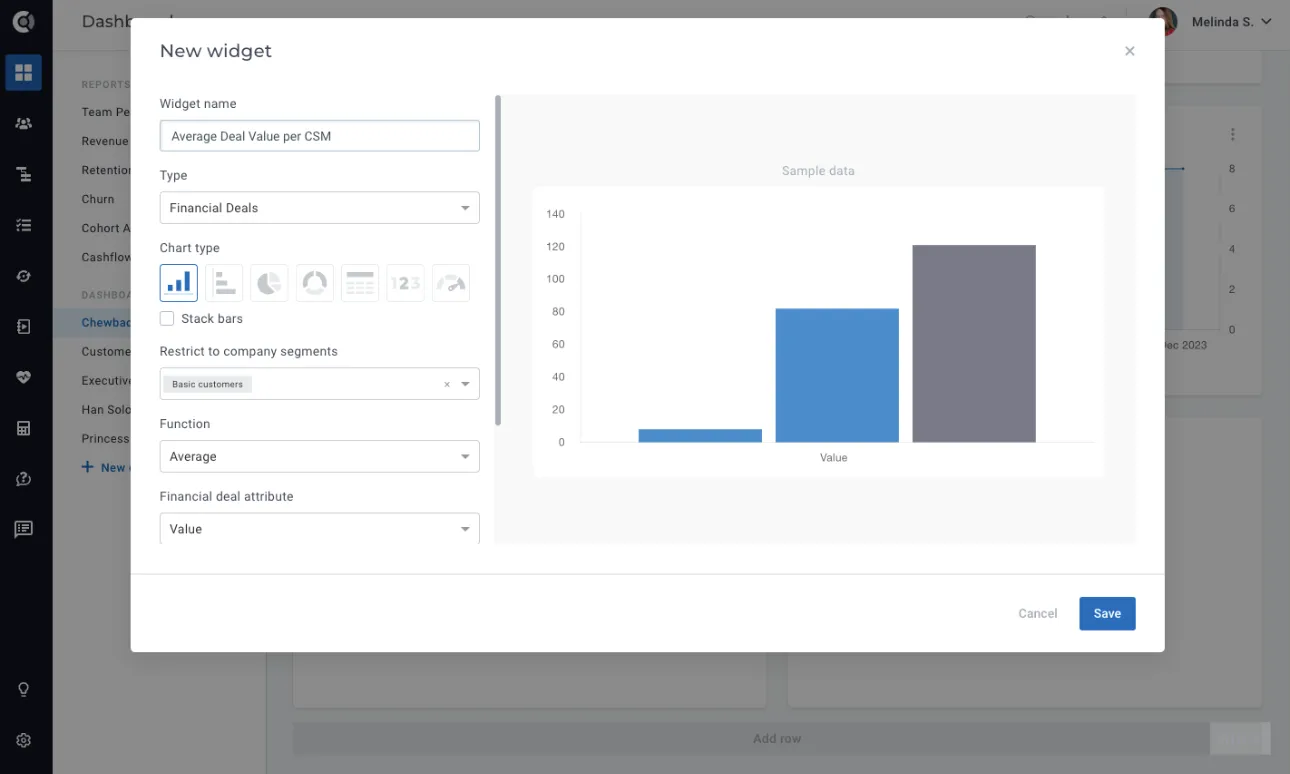This screenshot has width=1290, height=774.
Task: Select the single number chart type
Action: tap(405, 283)
